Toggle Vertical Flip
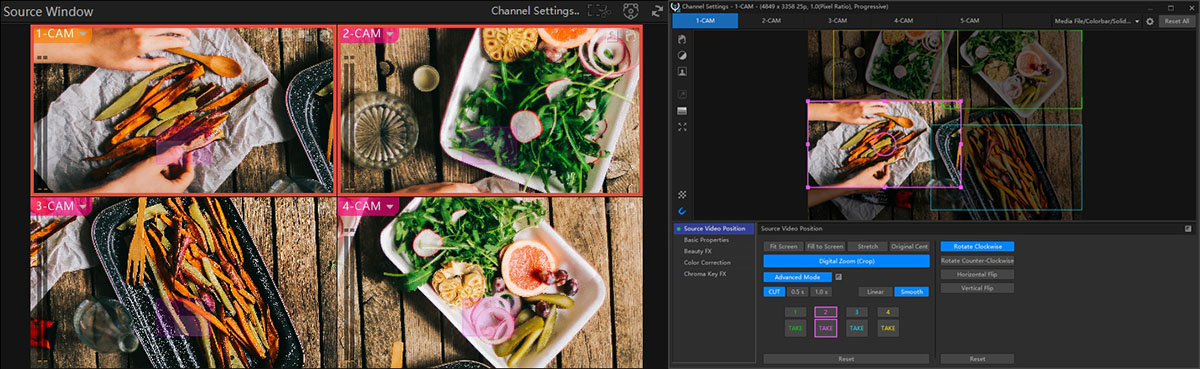1200x369 pixels. pos(977,288)
